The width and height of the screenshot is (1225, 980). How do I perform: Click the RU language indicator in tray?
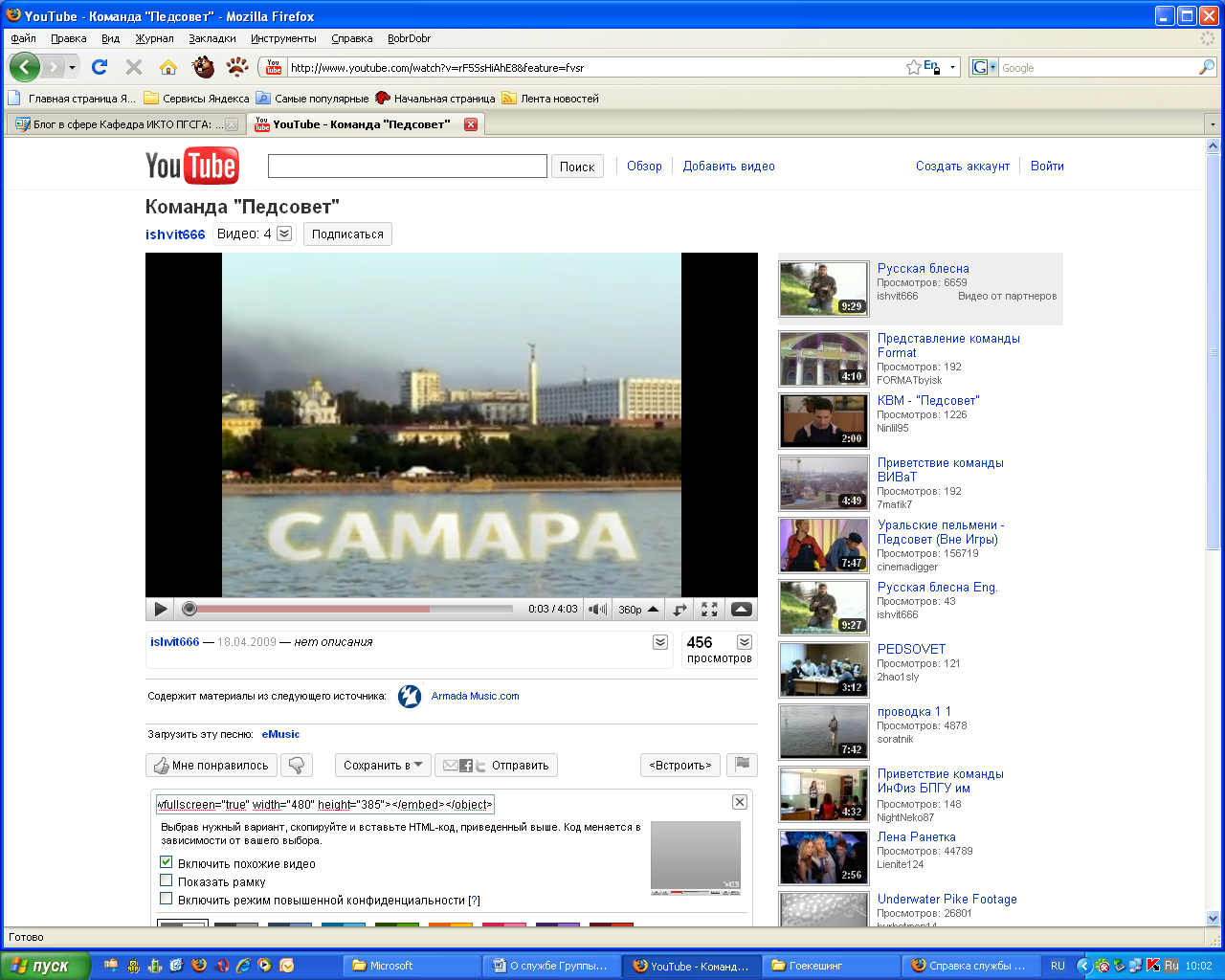(1058, 966)
